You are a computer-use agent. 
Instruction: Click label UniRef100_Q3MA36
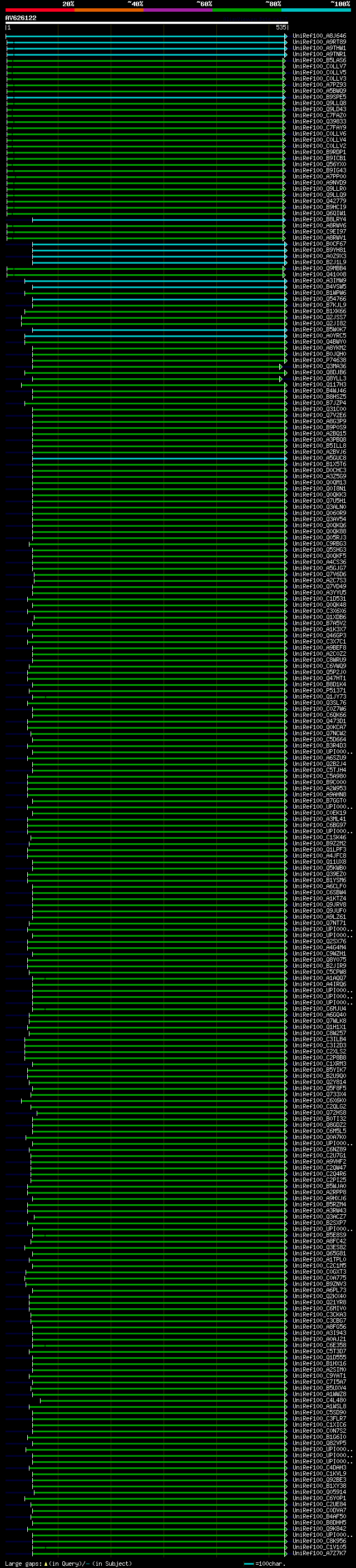[x=319, y=367]
